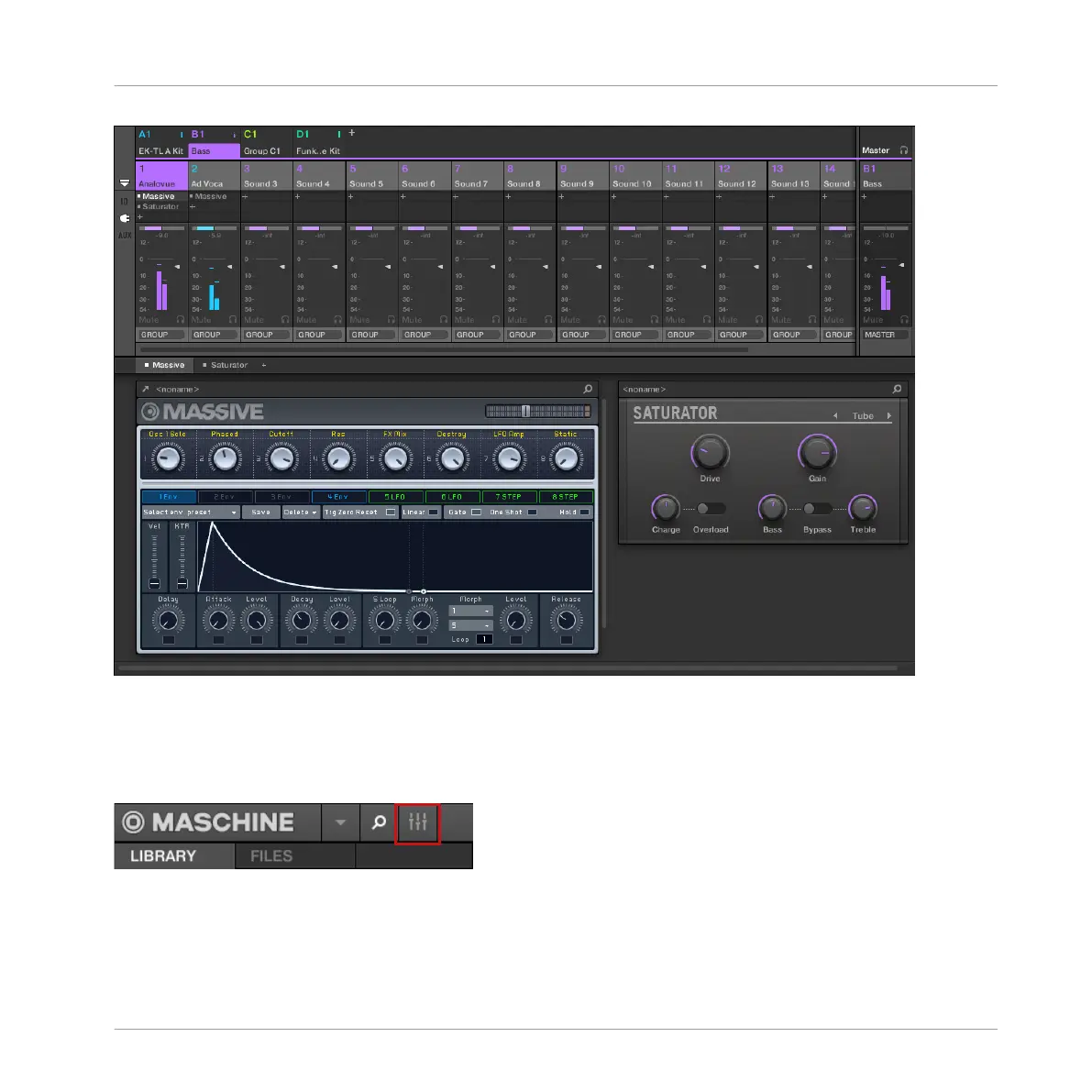The height and width of the screenshot is (1092, 1092).
Task: Click the MASCHINE logo
Action: pyautogui.click(x=208, y=822)
